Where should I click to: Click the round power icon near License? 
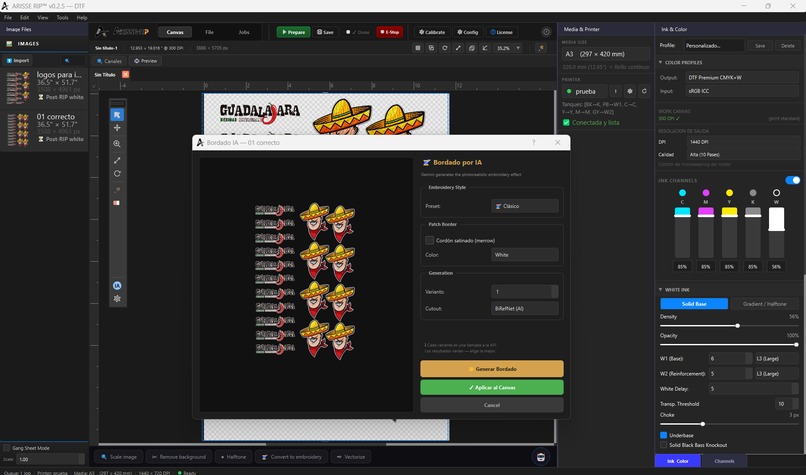tap(546, 32)
